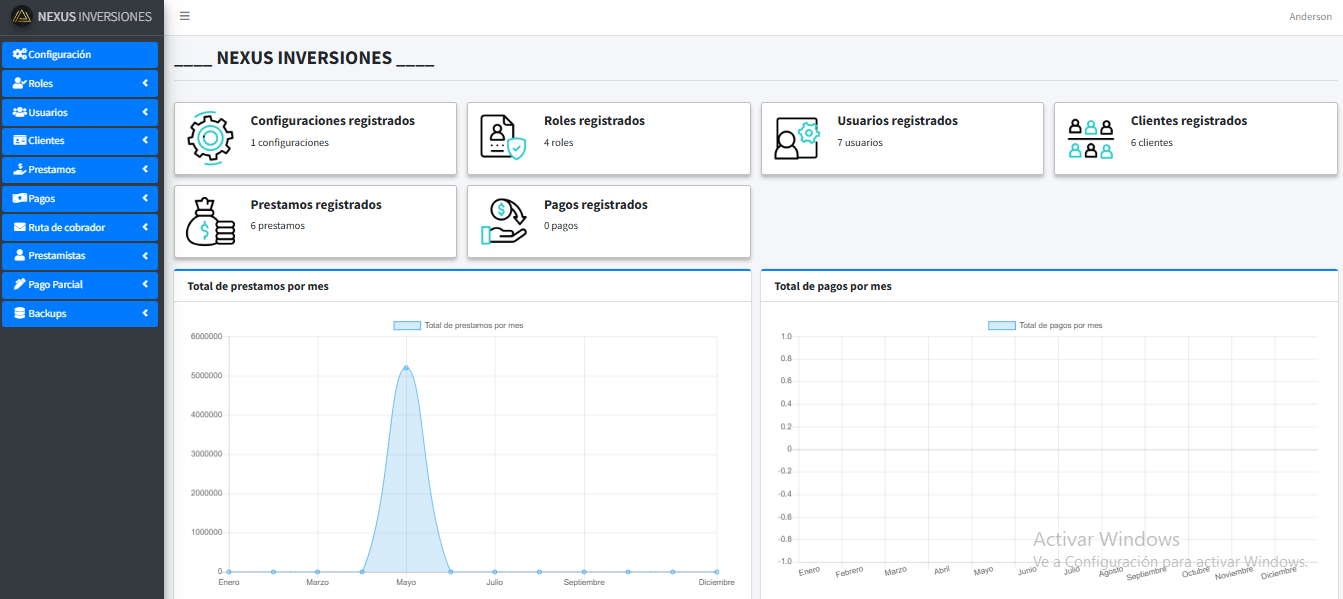Viewport: 1343px width, 599px height.
Task: Open the Anderson user link
Action: tap(1310, 16)
